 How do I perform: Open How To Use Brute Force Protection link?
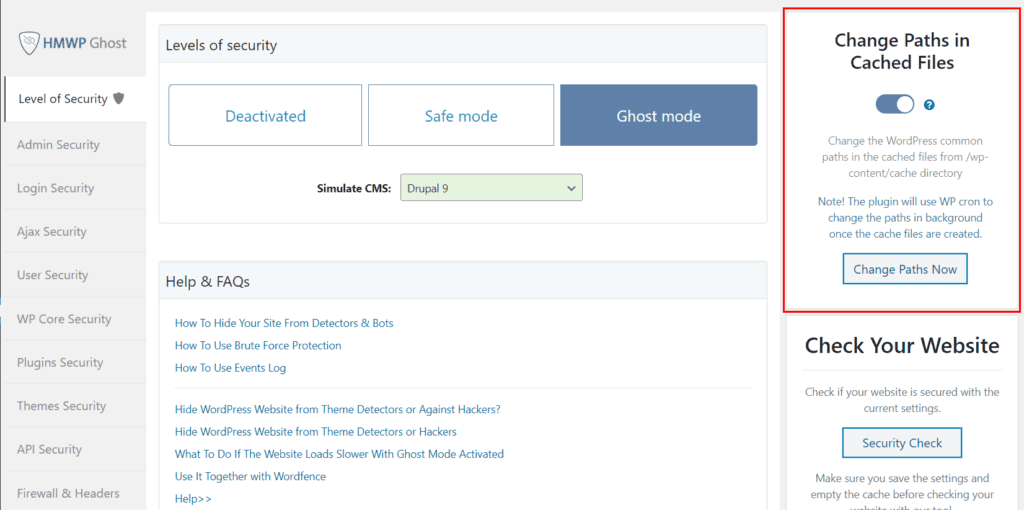click(258, 345)
